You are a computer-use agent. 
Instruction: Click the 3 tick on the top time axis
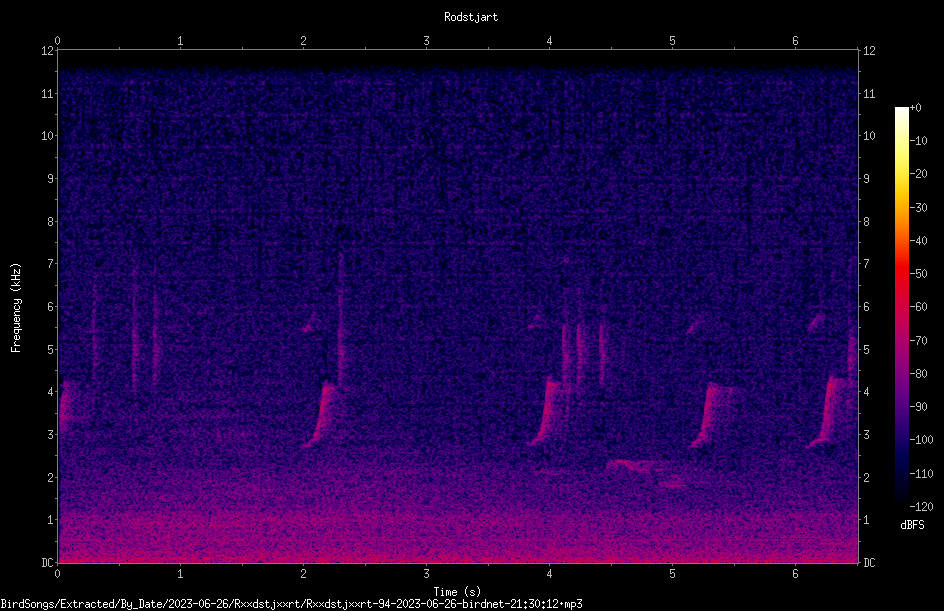click(x=426, y=41)
